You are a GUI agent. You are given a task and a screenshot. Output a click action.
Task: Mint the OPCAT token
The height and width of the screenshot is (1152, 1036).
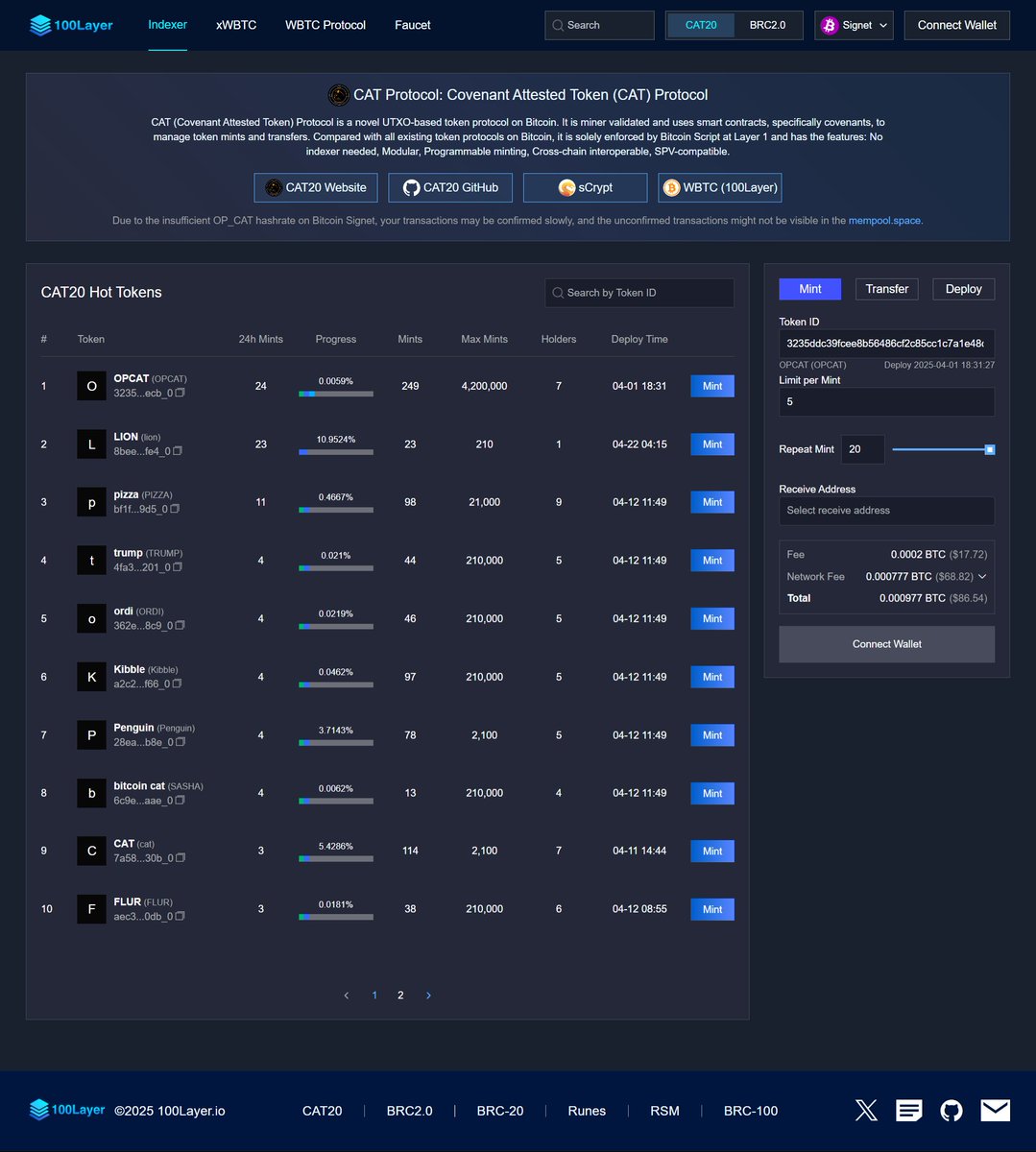pos(712,386)
